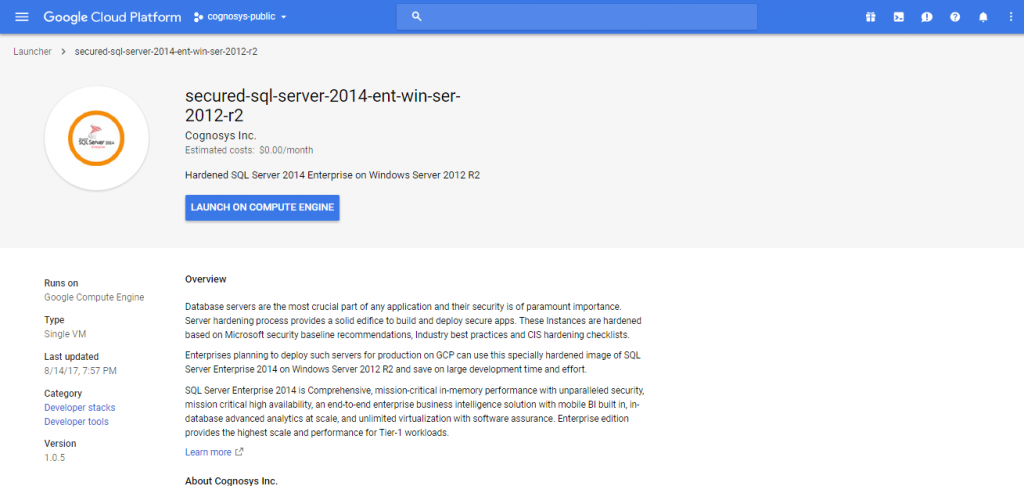1024x486 pixels.
Task: Open the three-dot more options menu
Action: pos(1009,17)
